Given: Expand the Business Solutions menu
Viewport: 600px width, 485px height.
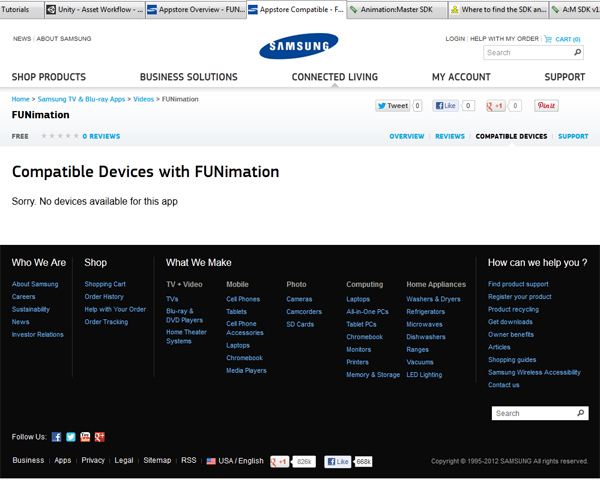Looking at the screenshot, I should 188,77.
